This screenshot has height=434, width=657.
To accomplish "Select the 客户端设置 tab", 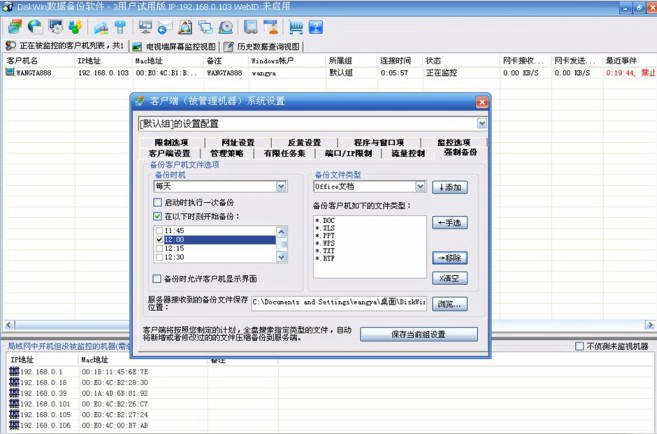I will click(x=169, y=153).
